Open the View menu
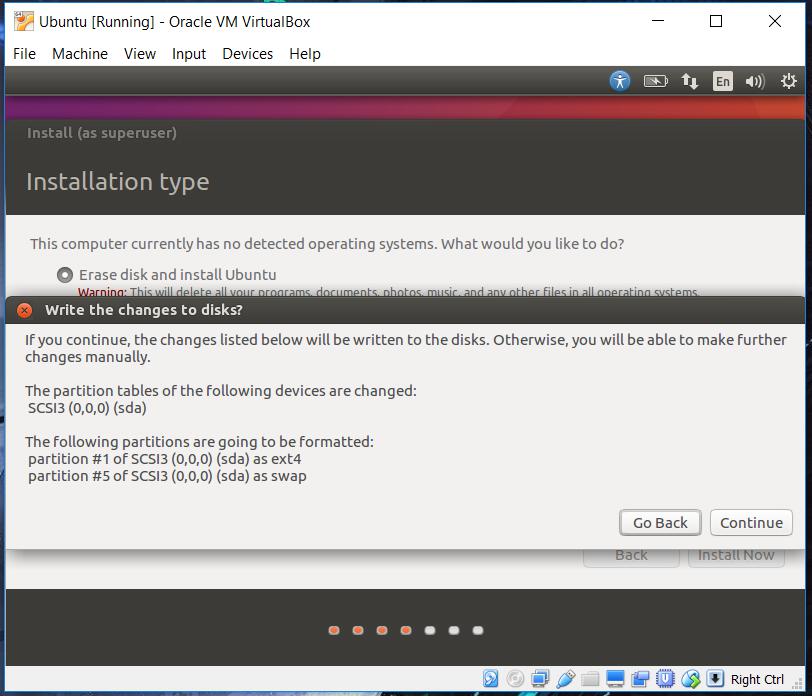The width and height of the screenshot is (812, 696). tap(140, 54)
